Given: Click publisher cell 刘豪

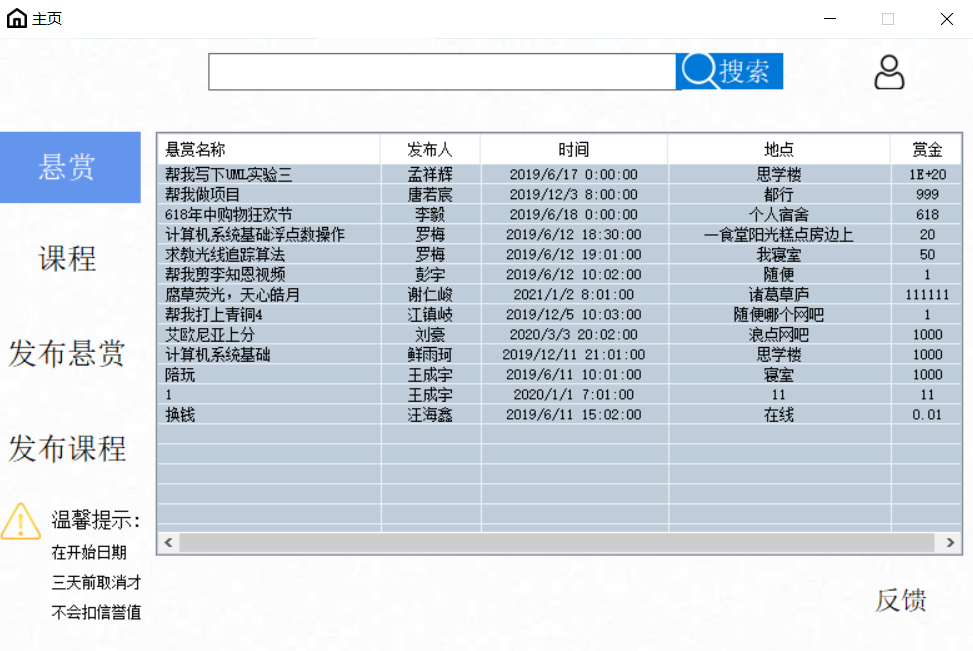Looking at the screenshot, I should point(430,334).
